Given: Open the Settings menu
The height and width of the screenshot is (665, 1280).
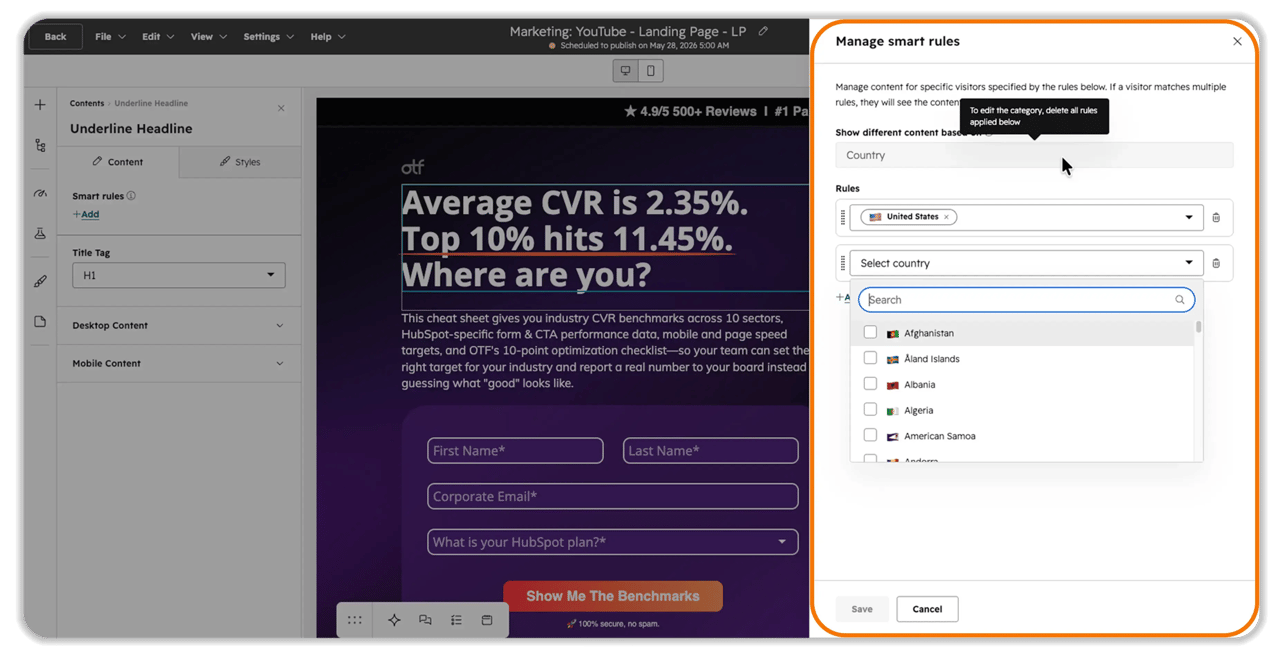Looking at the screenshot, I should (268, 37).
